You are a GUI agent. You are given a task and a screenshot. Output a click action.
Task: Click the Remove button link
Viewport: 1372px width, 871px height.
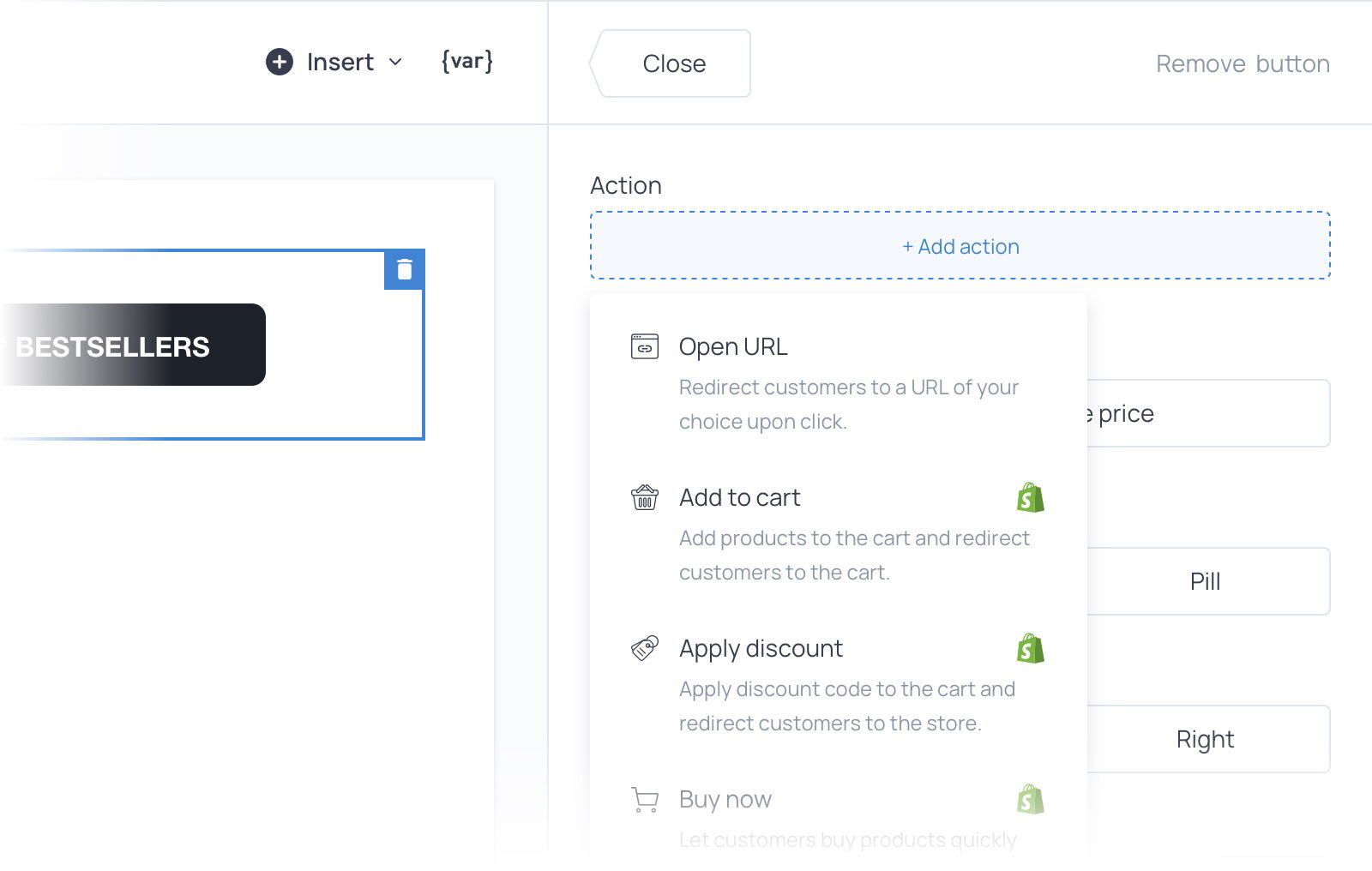coord(1243,63)
